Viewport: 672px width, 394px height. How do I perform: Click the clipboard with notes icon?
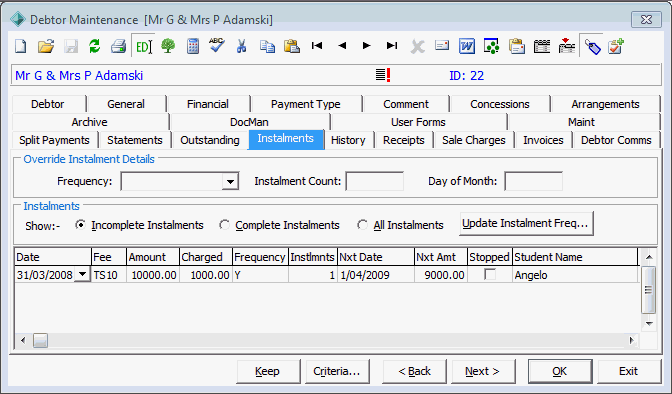point(517,46)
